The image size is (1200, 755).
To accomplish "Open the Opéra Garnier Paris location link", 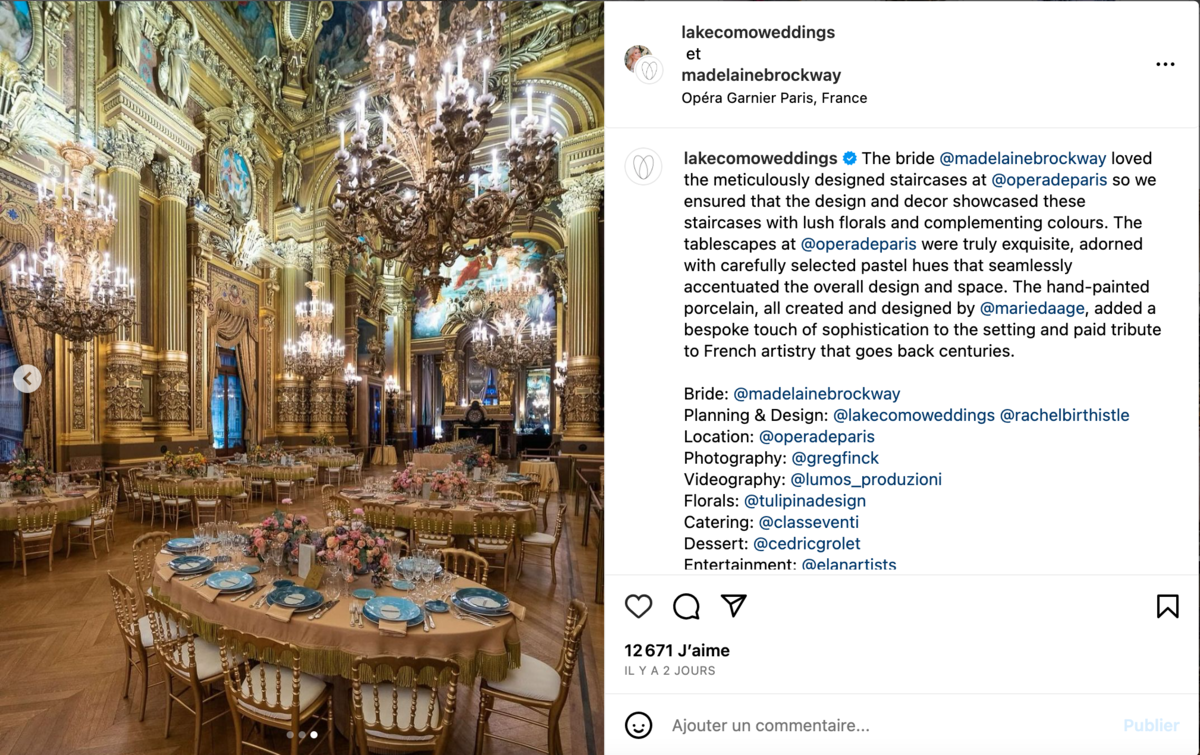I will coord(774,98).
